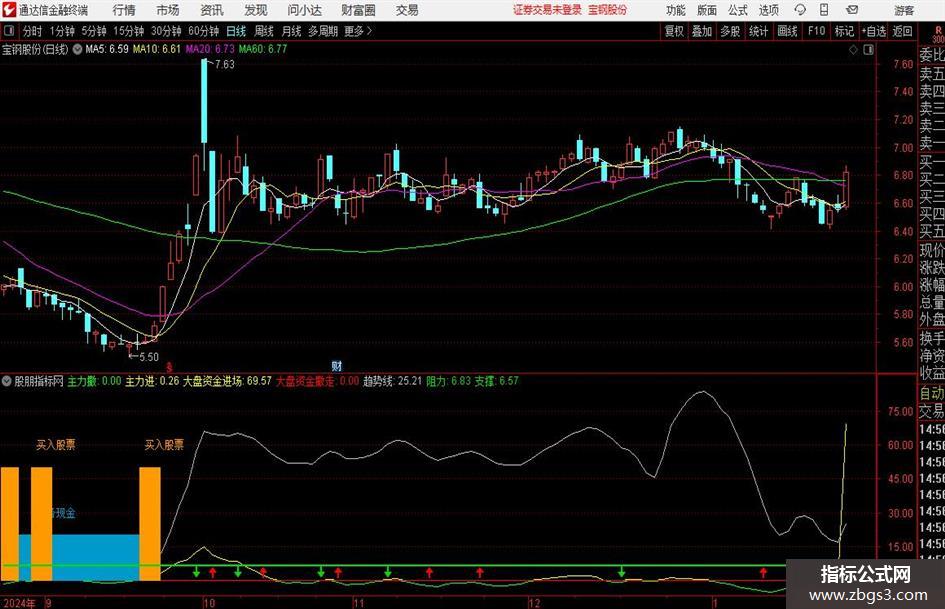The height and width of the screenshot is (609, 945).
Task: Switch to the 月线 monthly tab
Action: [292, 31]
